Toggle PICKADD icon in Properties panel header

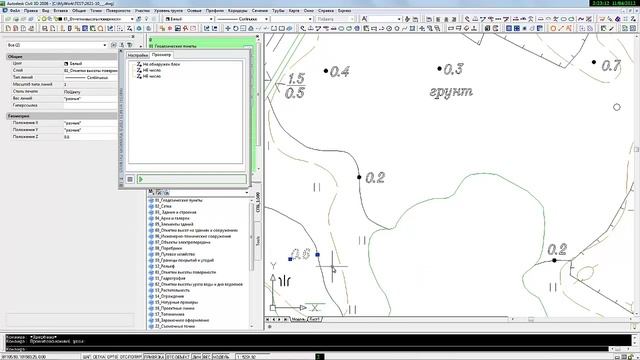(114, 45)
